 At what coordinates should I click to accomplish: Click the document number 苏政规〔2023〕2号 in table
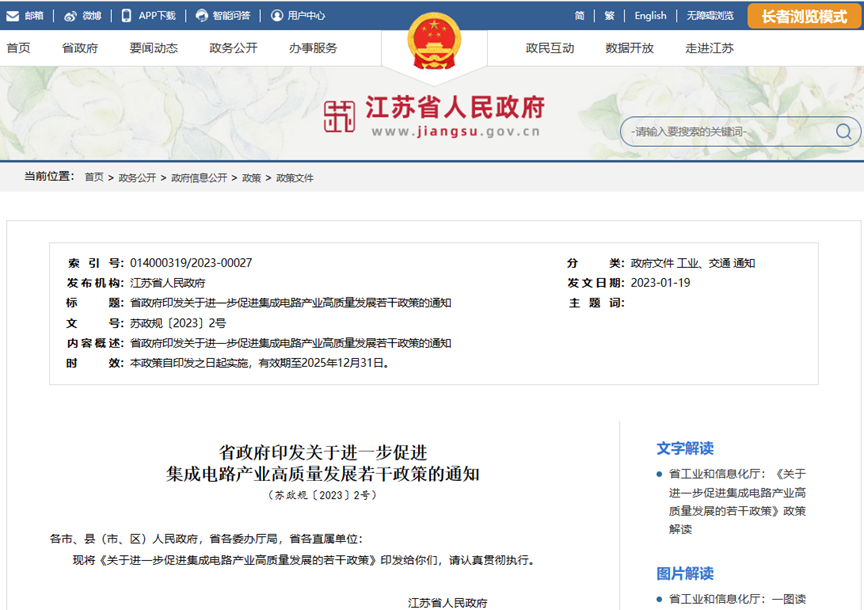pos(178,323)
